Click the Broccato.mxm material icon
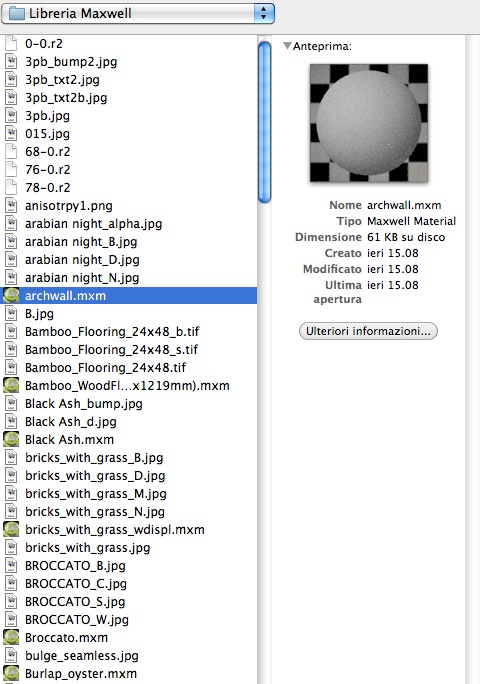This screenshot has height=684, width=480. click(11, 637)
